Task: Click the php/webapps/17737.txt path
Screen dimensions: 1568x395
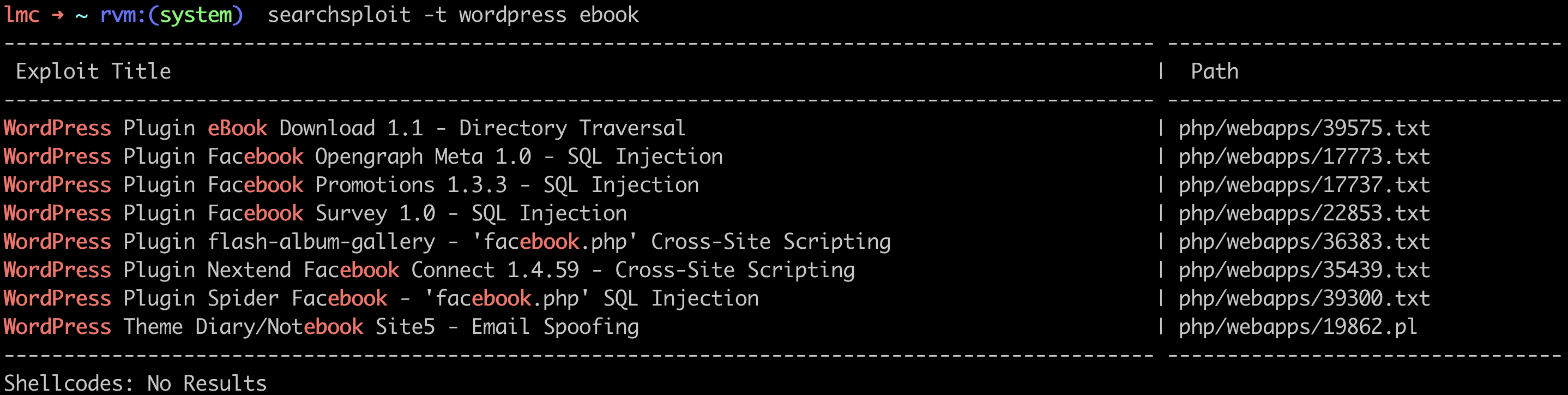Action: click(x=1304, y=185)
